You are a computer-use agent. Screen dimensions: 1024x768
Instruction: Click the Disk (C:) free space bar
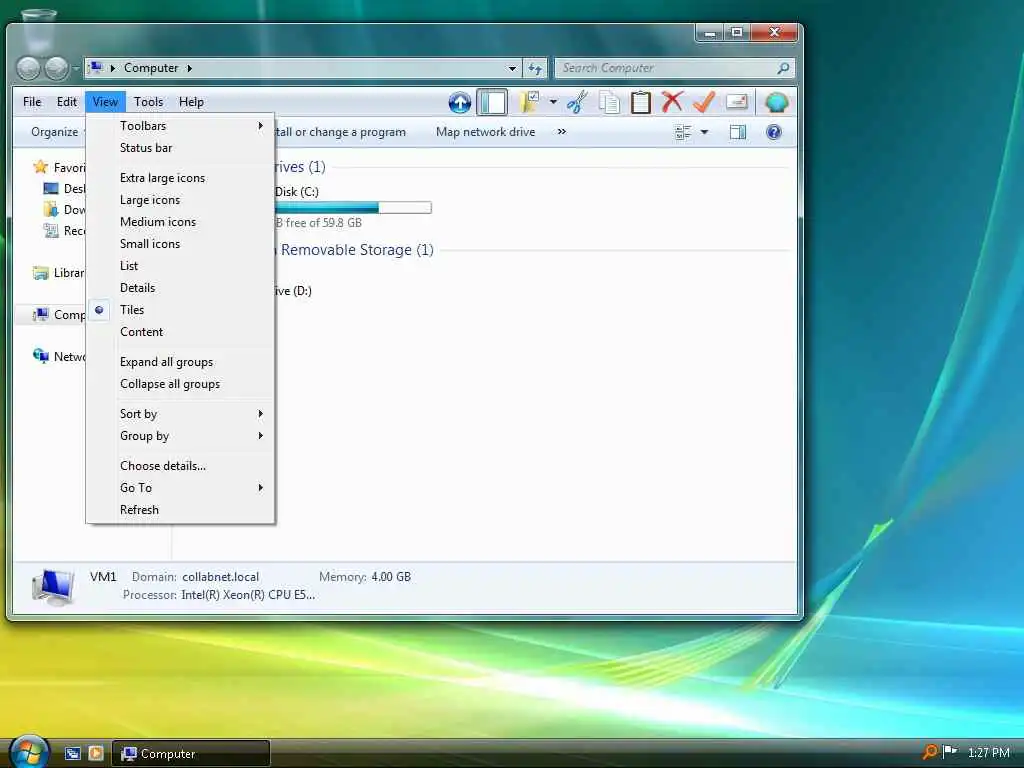pyautogui.click(x=353, y=208)
